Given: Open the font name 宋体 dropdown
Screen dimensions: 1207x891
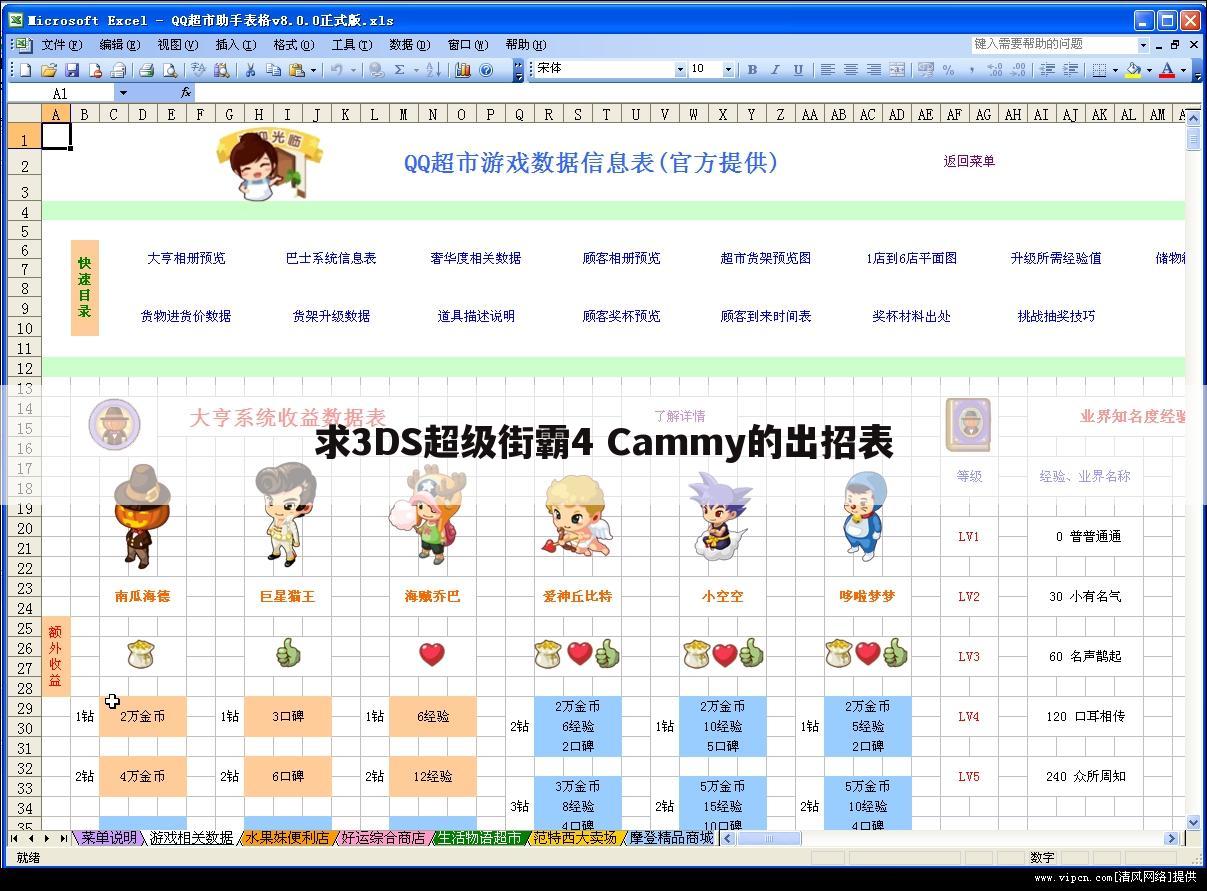Looking at the screenshot, I should [680, 70].
